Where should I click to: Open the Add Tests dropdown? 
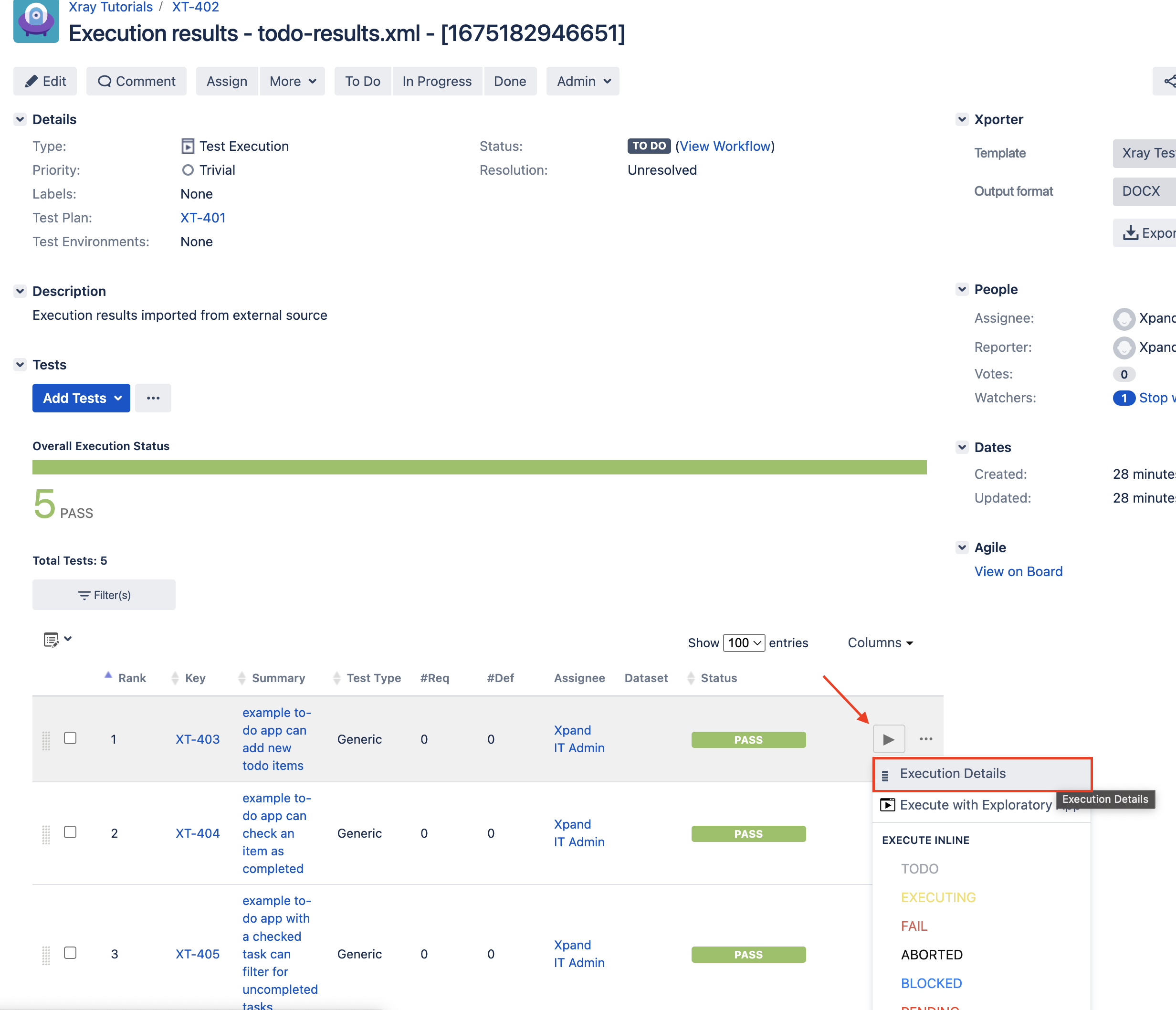[81, 398]
